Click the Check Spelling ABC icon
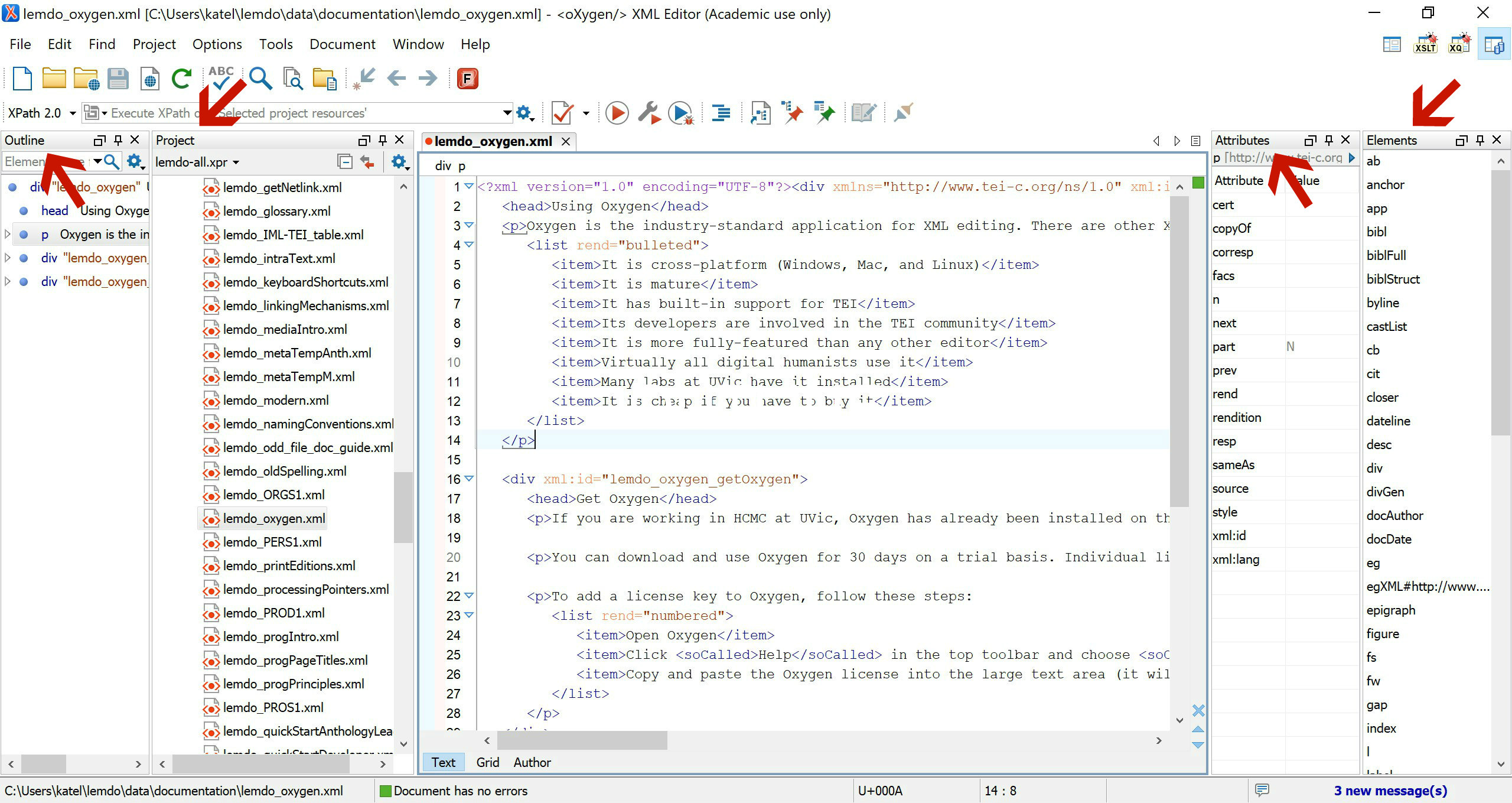 [x=221, y=78]
